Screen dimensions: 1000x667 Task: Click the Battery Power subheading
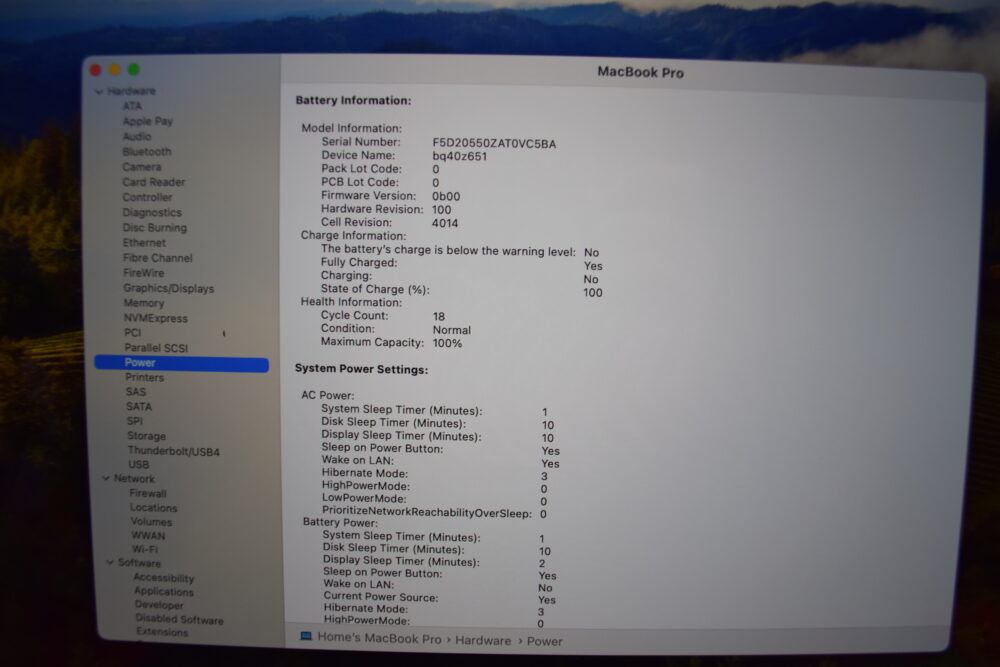[340, 522]
